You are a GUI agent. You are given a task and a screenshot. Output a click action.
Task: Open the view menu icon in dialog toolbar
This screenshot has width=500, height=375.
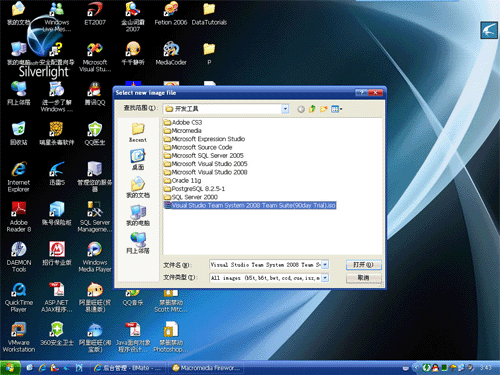click(x=336, y=109)
